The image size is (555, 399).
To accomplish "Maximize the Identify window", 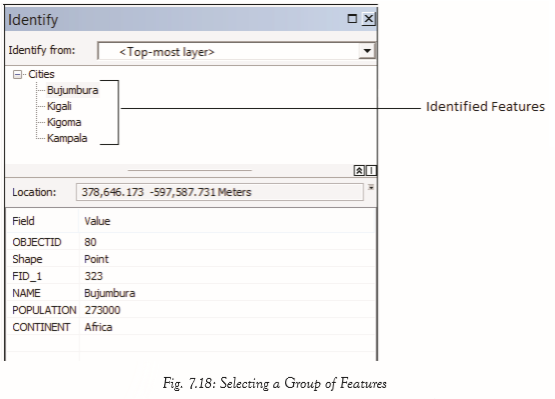I will pyautogui.click(x=352, y=19).
